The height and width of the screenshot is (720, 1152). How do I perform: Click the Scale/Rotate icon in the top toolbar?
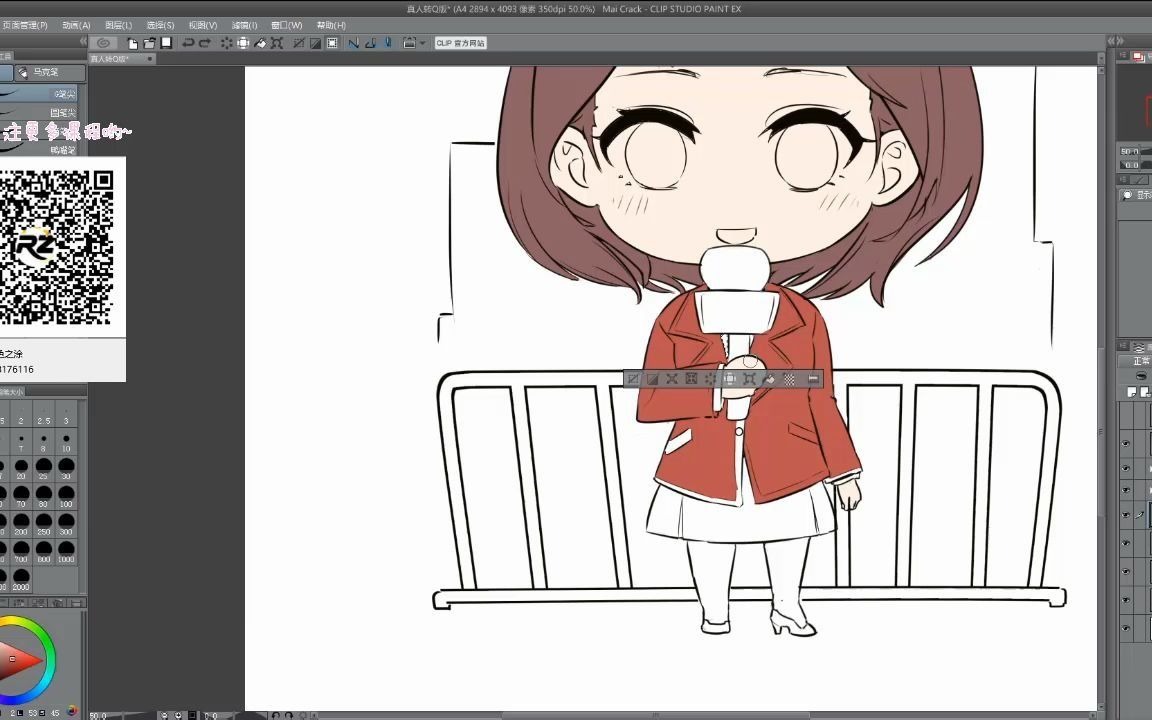tap(277, 43)
